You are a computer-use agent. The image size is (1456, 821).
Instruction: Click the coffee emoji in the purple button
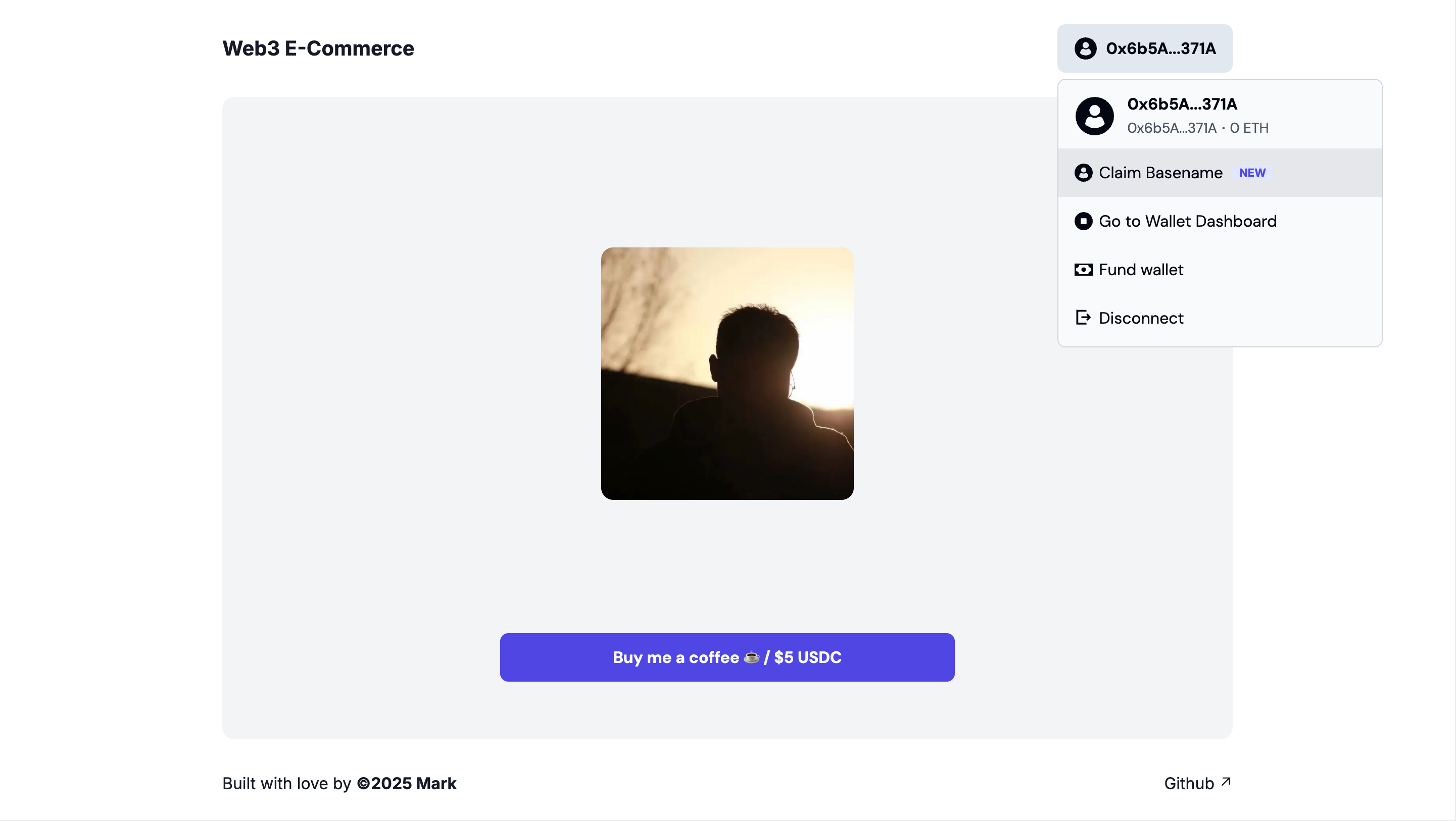pyautogui.click(x=751, y=657)
